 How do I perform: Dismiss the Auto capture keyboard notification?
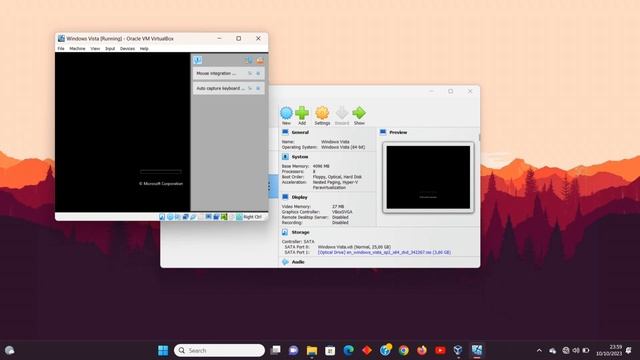click(x=258, y=88)
